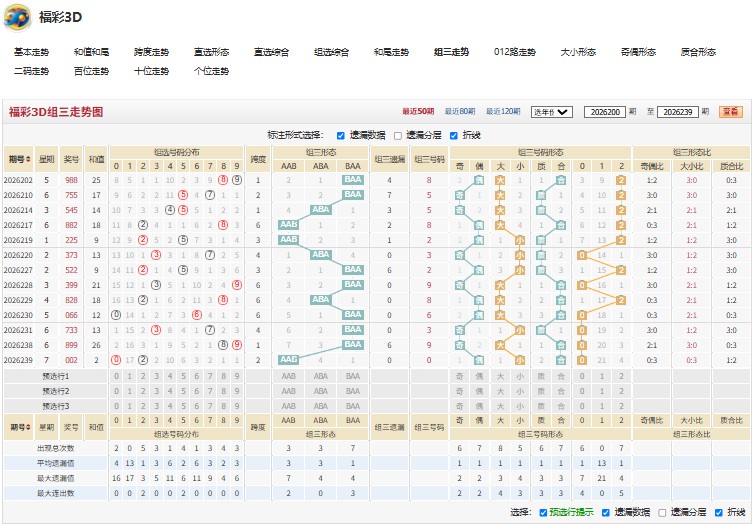The height and width of the screenshot is (526, 754).
Task: Select 大 in 预选行3 row
Action: 500,406
